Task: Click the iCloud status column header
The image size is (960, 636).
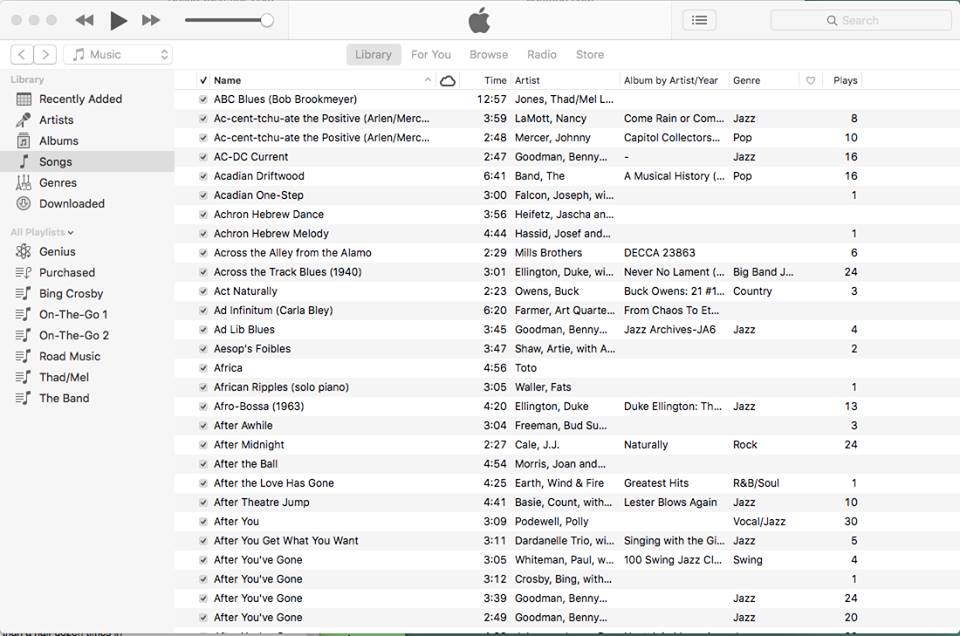Action: pyautogui.click(x=448, y=80)
